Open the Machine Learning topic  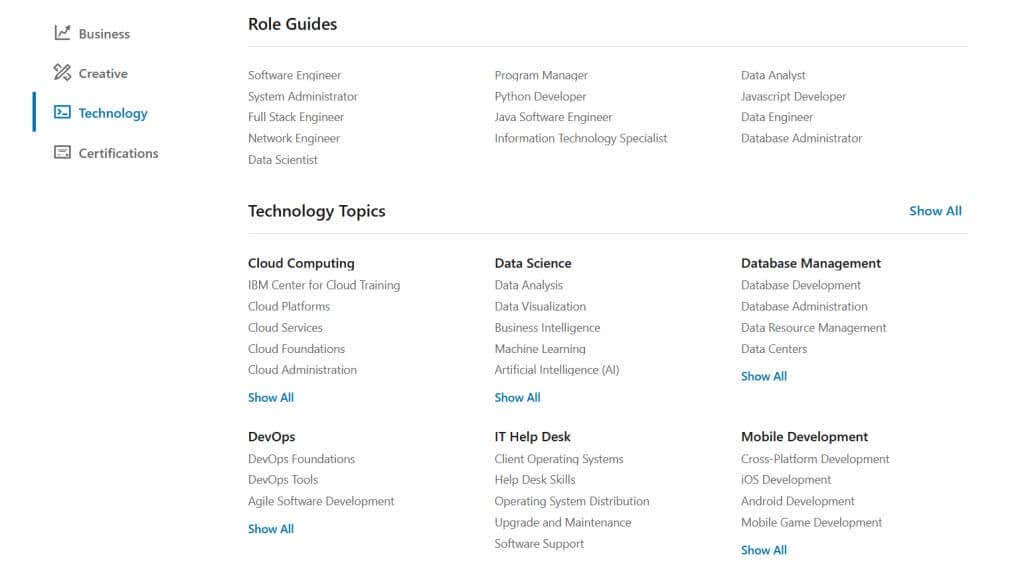coord(540,349)
